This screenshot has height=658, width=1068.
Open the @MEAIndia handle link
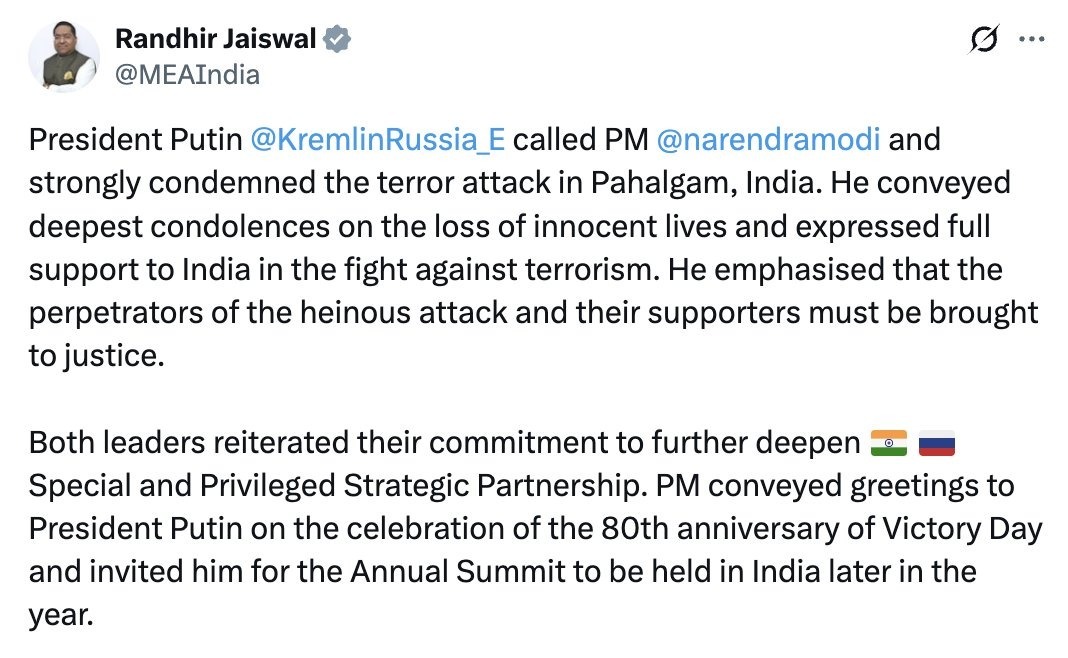tap(188, 74)
